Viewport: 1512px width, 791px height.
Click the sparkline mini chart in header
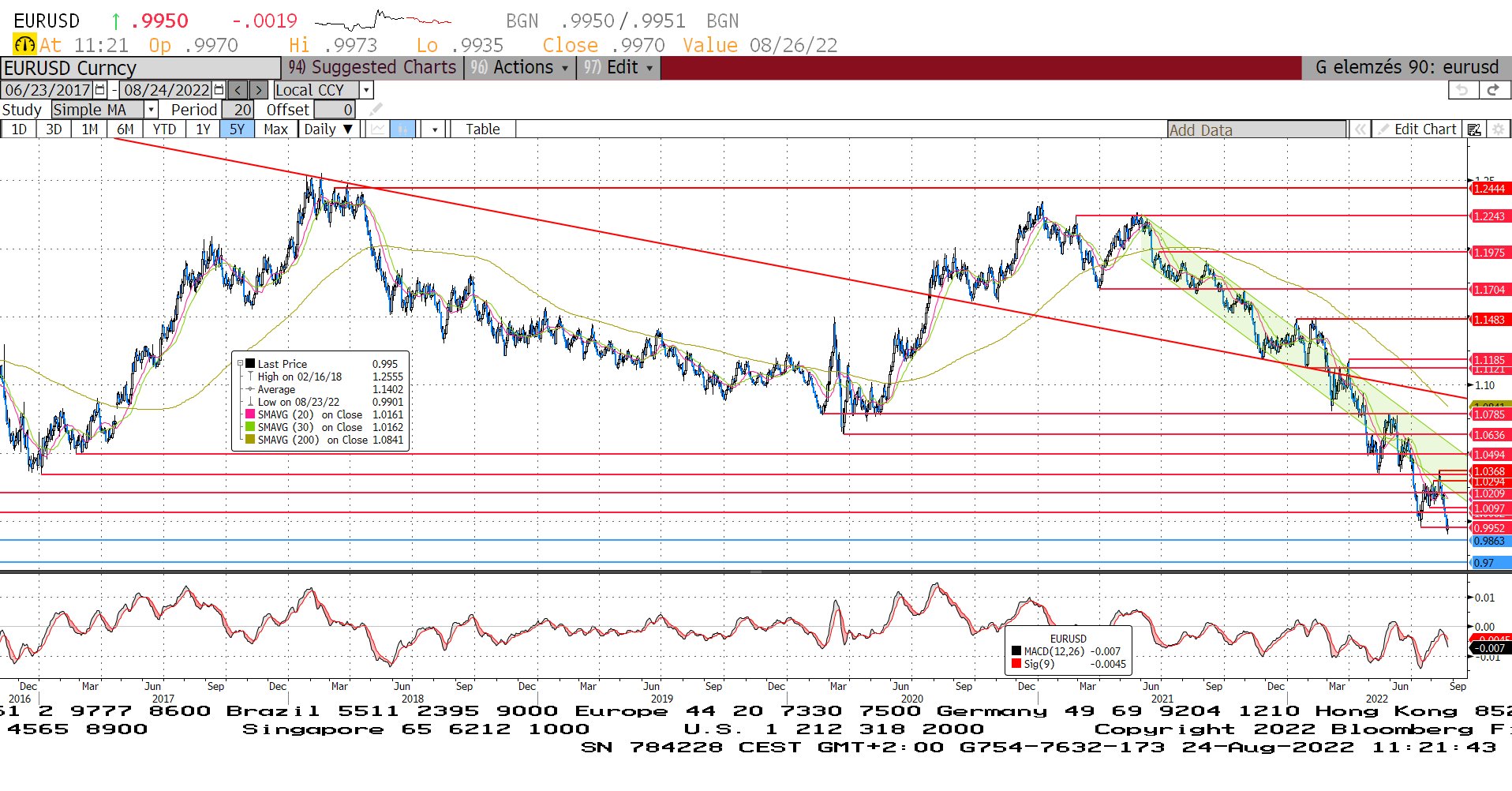(x=384, y=20)
